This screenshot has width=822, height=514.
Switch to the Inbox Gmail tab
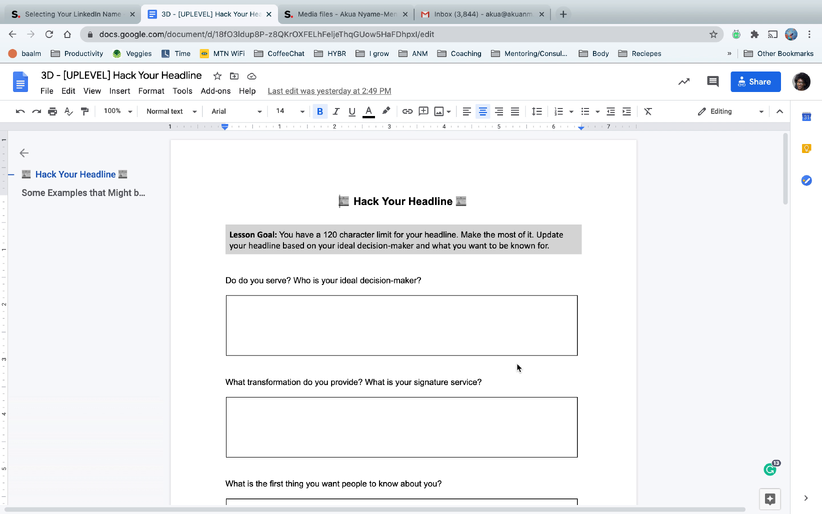pyautogui.click(x=482, y=14)
